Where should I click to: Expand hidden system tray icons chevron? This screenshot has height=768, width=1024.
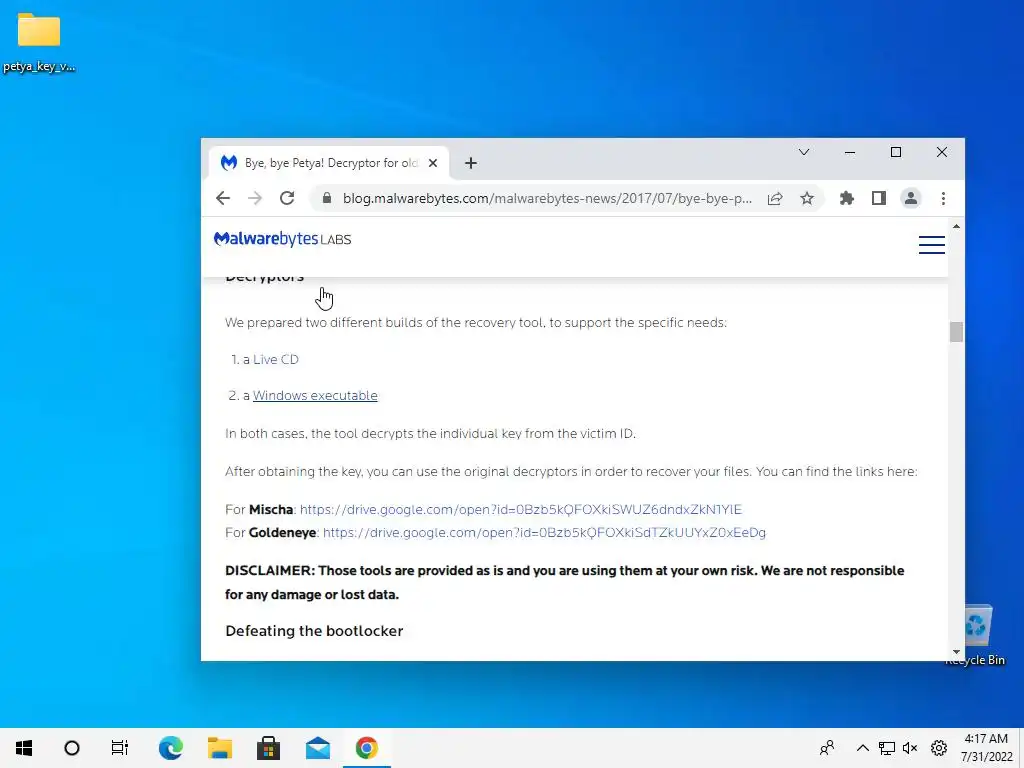point(863,748)
